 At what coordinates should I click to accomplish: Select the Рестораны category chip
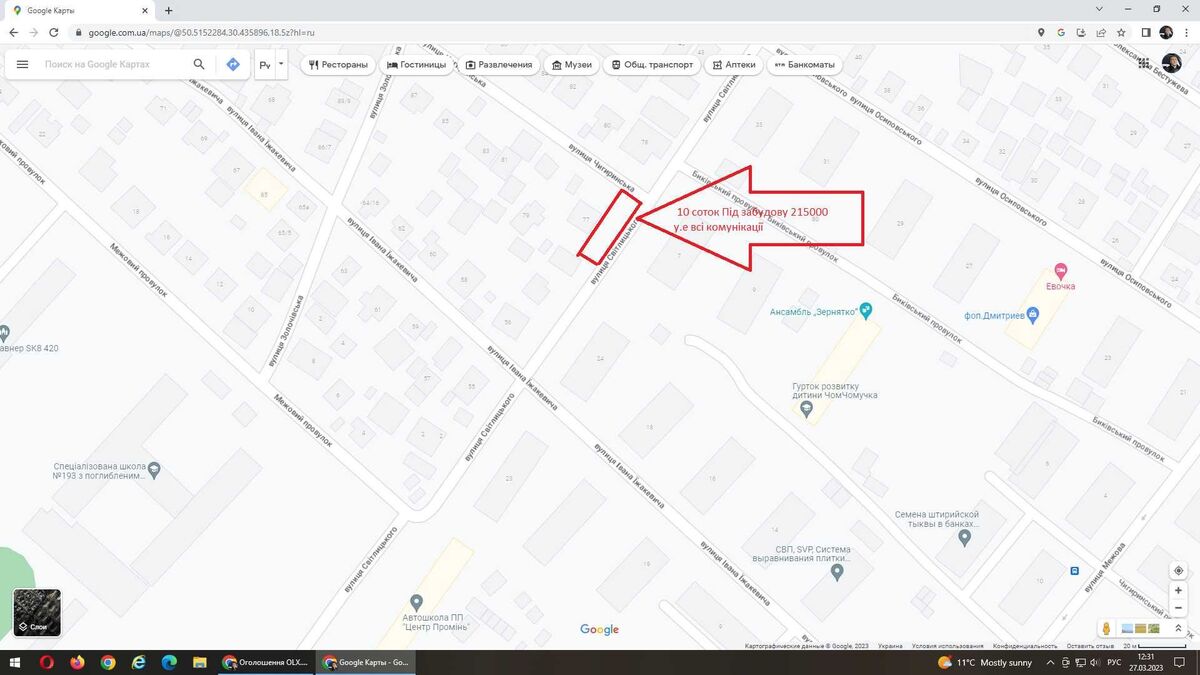[338, 65]
